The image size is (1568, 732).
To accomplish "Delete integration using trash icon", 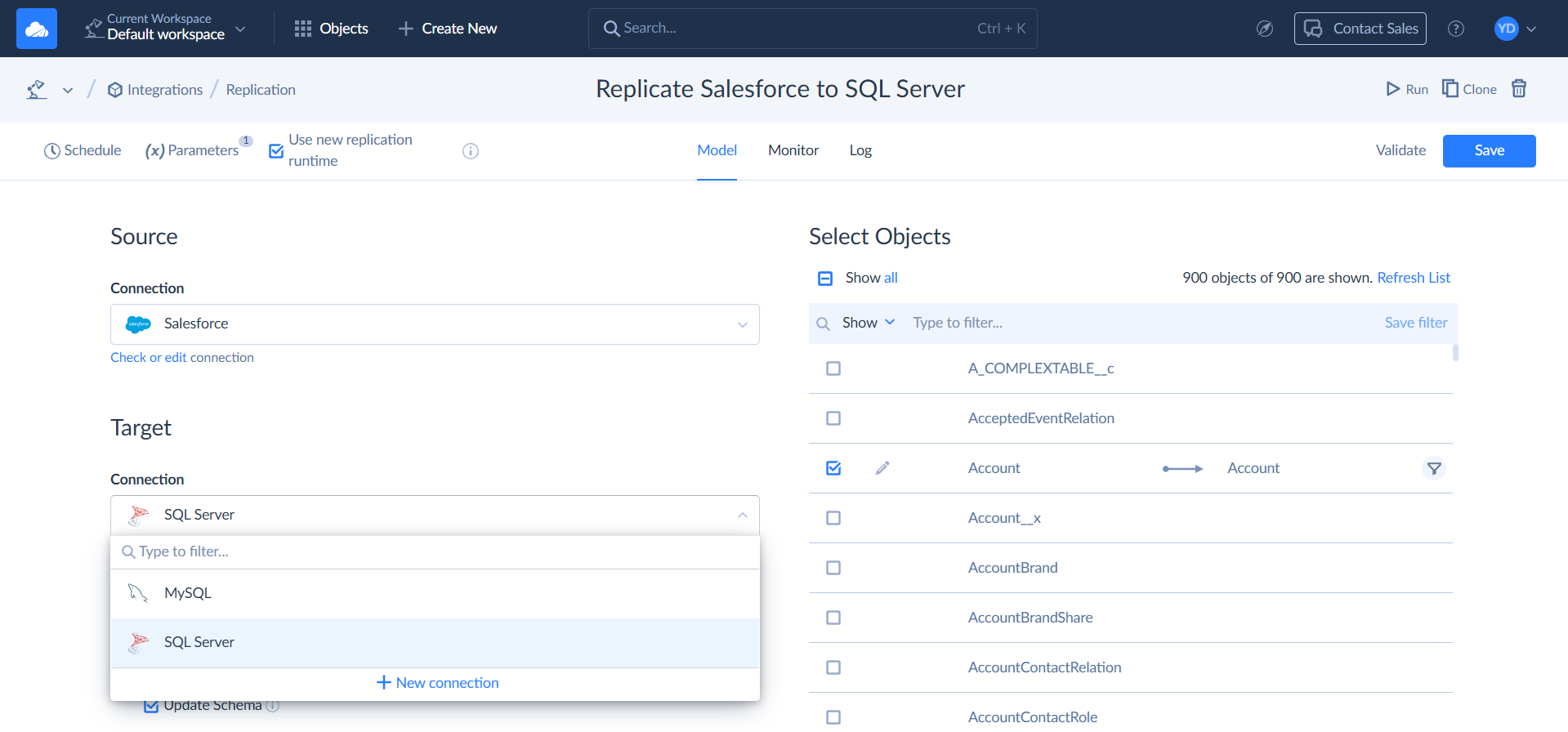I will click(x=1519, y=88).
